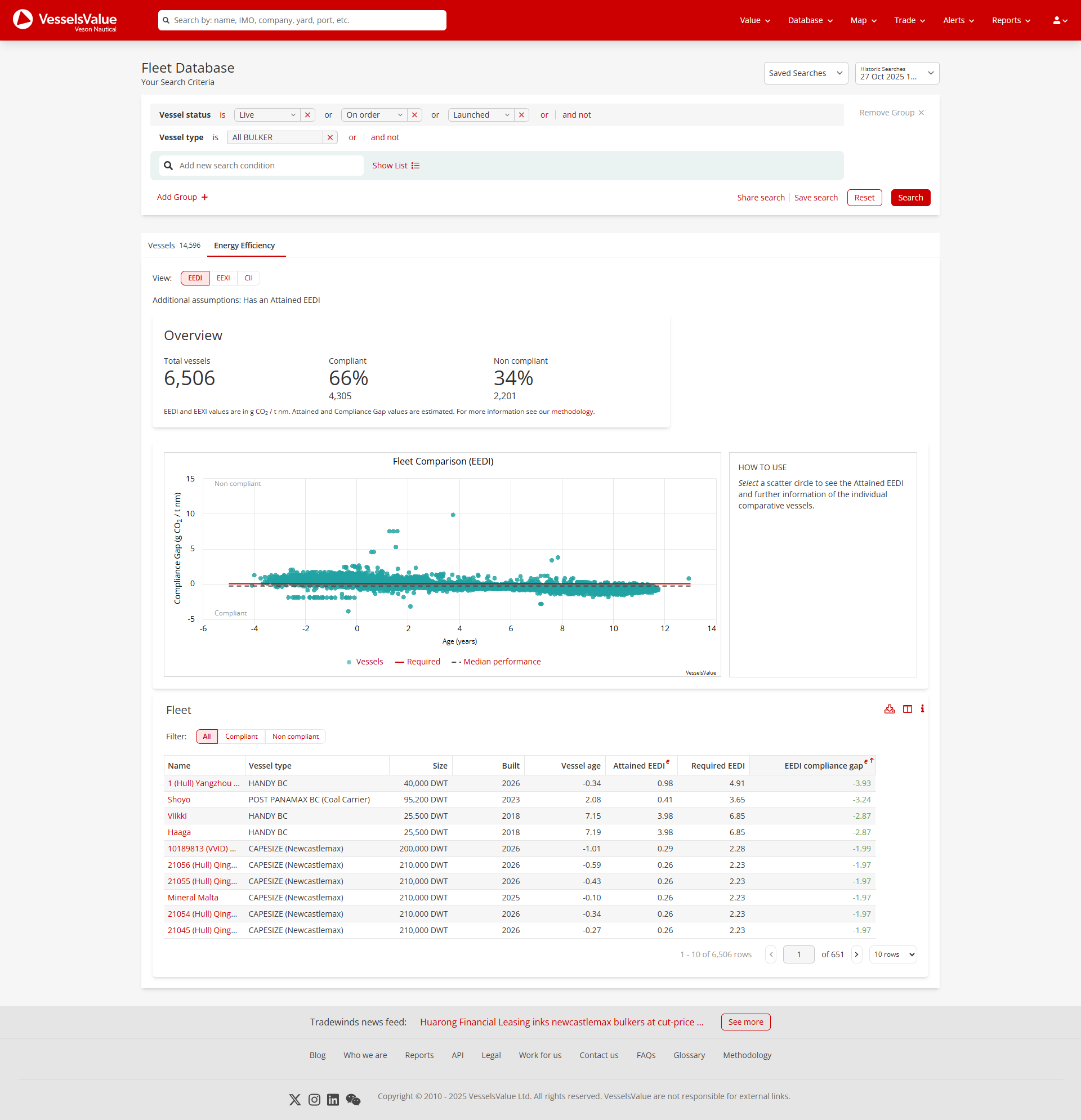Open the Saved Searches dropdown
Screen dimensions: 1081x1120
click(x=805, y=73)
